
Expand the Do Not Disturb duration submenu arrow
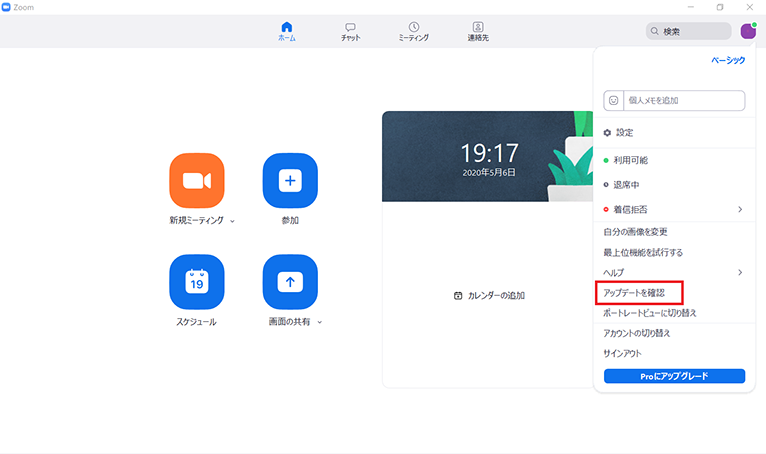(740, 209)
